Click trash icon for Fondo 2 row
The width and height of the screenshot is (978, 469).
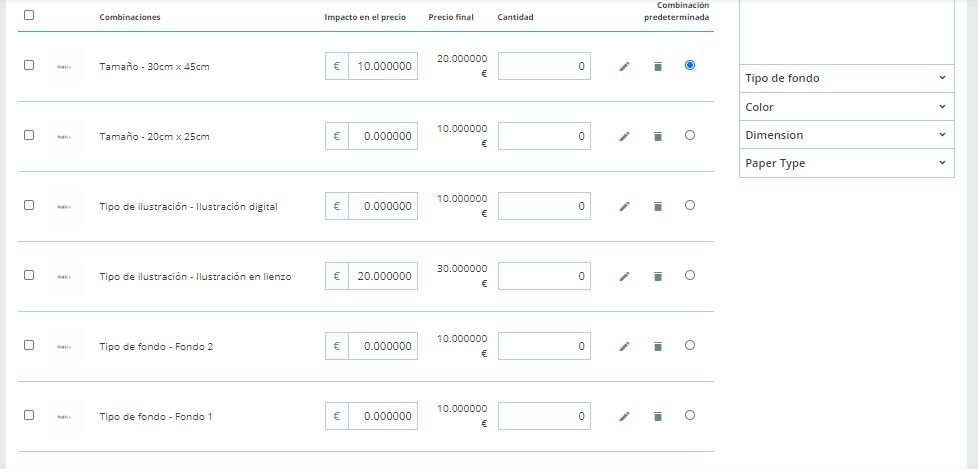point(658,346)
